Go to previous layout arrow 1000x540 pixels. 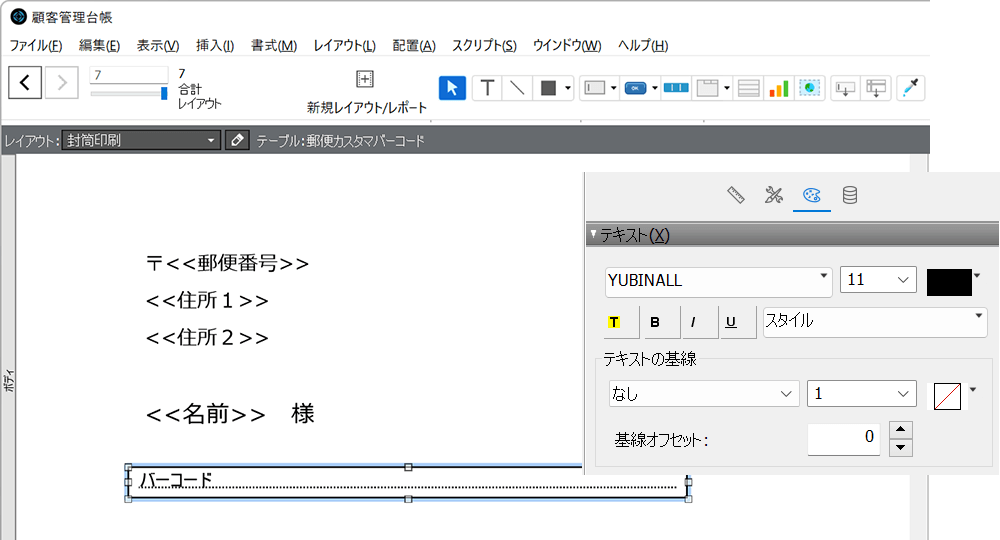25,82
